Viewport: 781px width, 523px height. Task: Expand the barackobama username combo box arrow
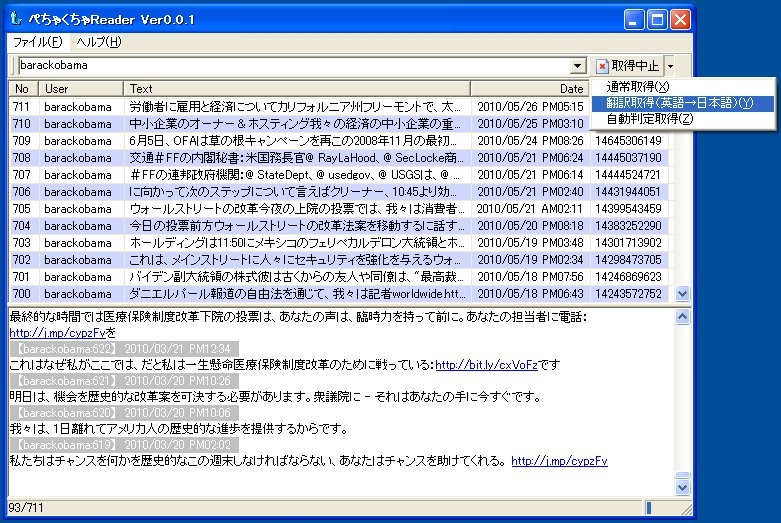pos(577,66)
